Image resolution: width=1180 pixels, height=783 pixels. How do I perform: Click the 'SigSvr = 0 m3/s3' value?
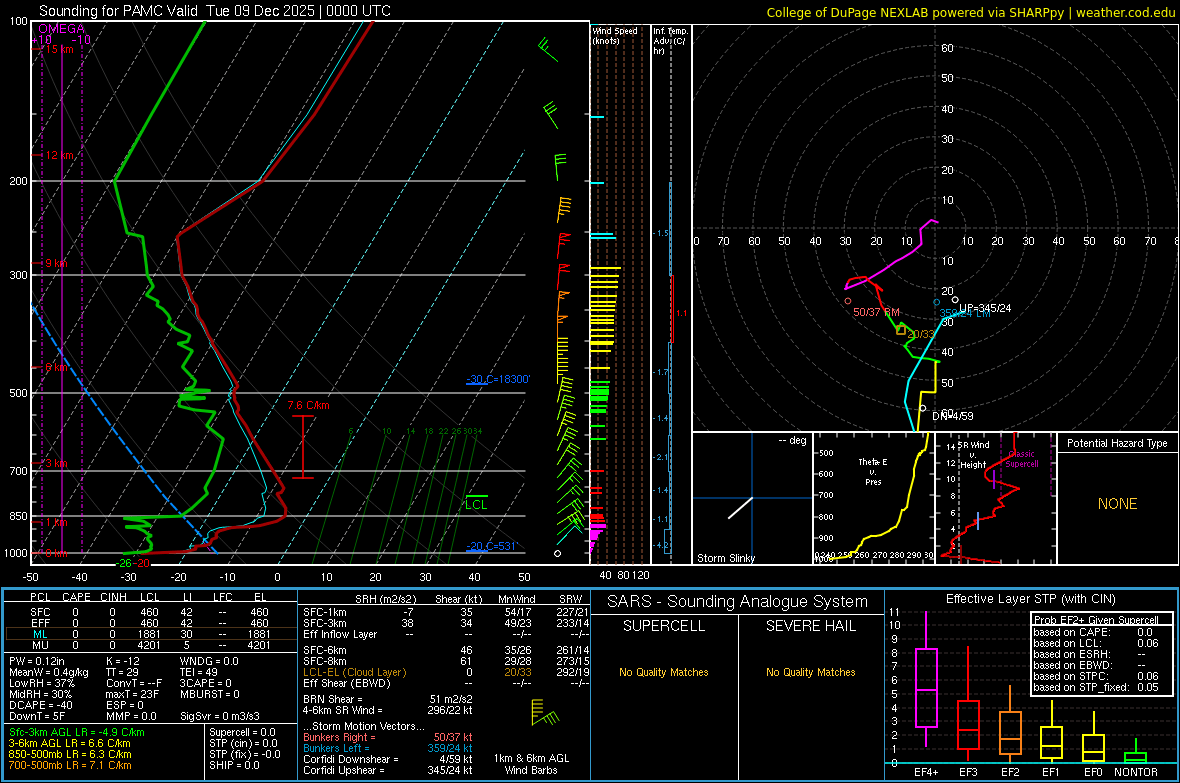click(x=220, y=716)
